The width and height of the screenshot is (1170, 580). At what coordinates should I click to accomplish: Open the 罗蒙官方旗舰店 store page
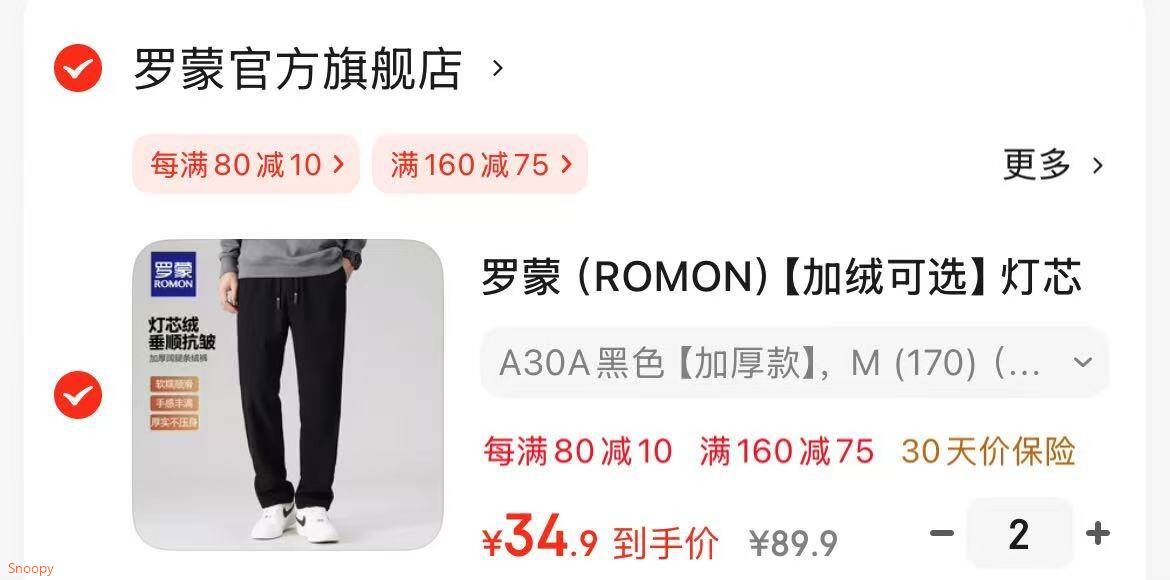click(298, 69)
